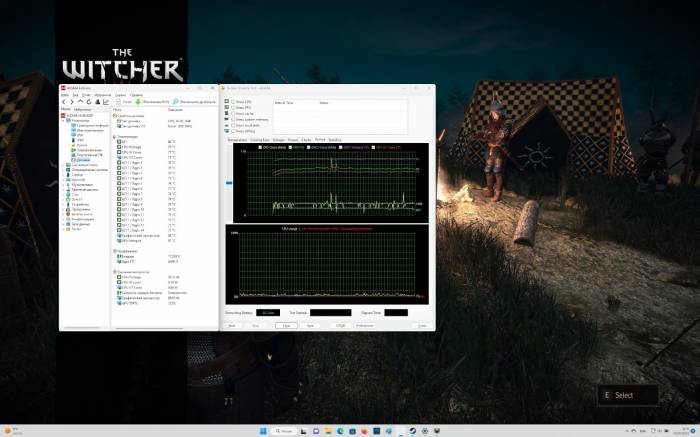700x437 pixels.
Task: Expand the Хранение данных tree node
Action: [x=63, y=190]
